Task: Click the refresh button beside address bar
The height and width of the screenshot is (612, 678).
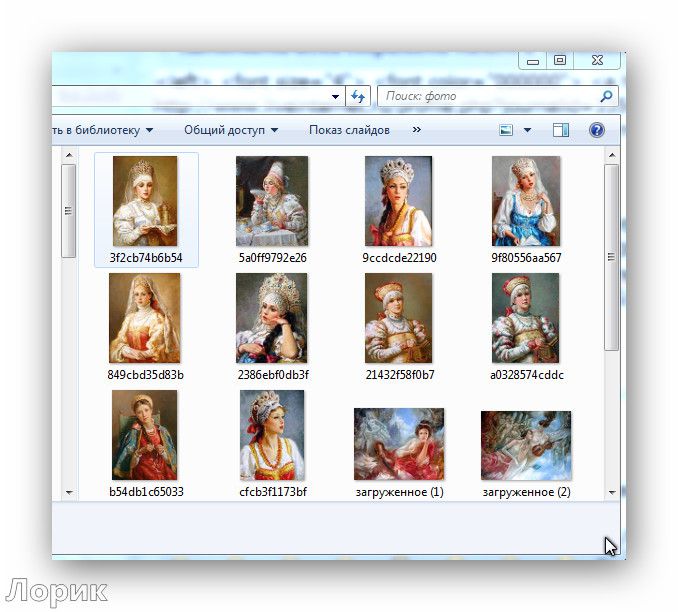Action: point(358,97)
